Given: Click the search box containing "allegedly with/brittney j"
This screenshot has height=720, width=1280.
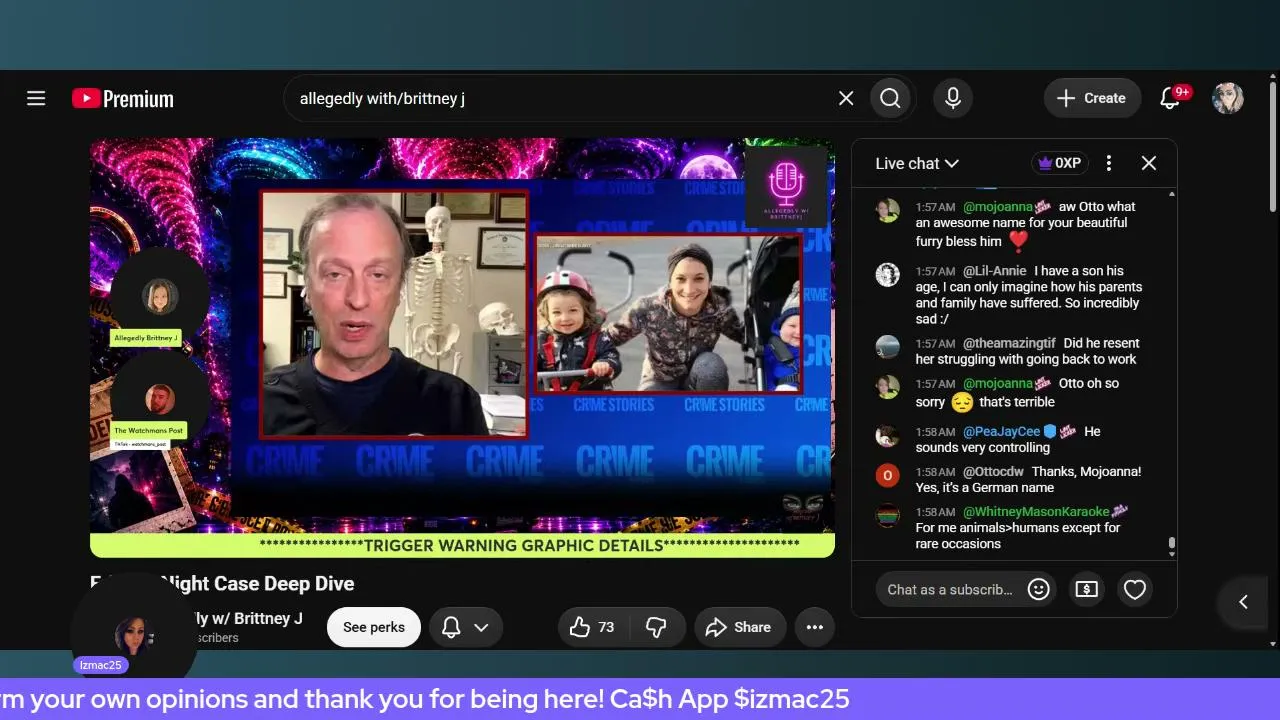Looking at the screenshot, I should (x=563, y=98).
